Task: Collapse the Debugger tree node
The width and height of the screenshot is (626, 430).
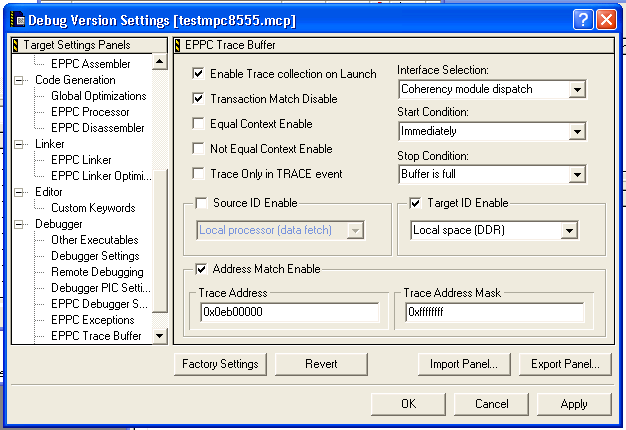Action: 19,224
